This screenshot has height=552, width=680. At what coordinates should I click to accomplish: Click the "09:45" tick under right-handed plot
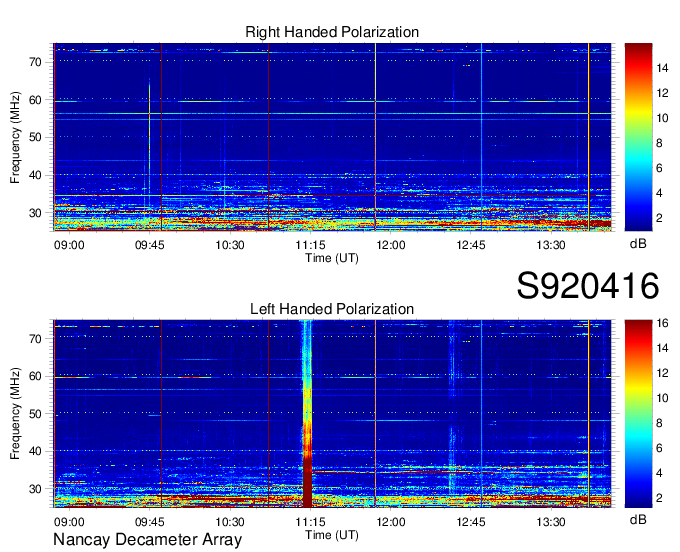[150, 245]
